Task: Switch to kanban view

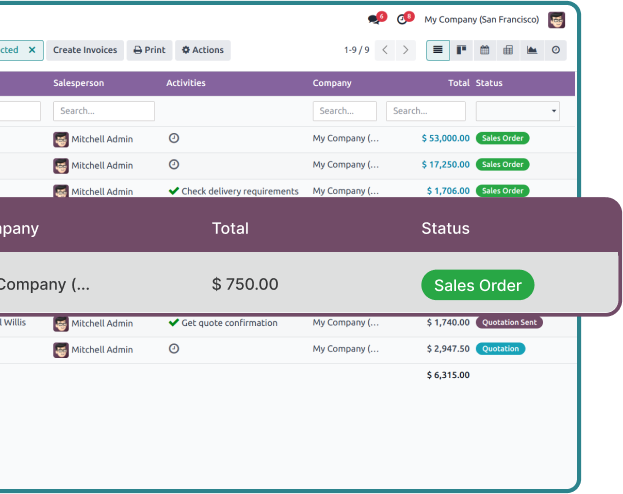Action: 461,50
